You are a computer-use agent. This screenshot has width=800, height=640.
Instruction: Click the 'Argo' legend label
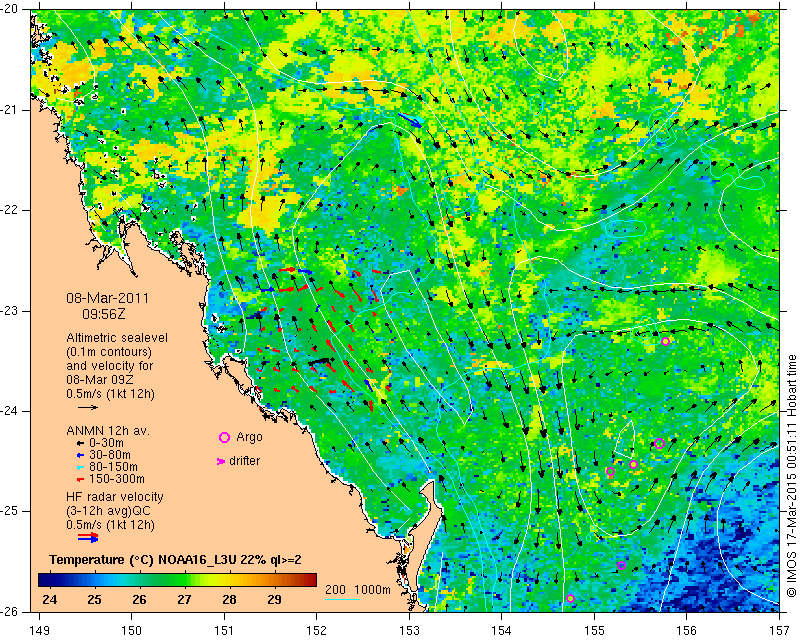pyautogui.click(x=249, y=437)
